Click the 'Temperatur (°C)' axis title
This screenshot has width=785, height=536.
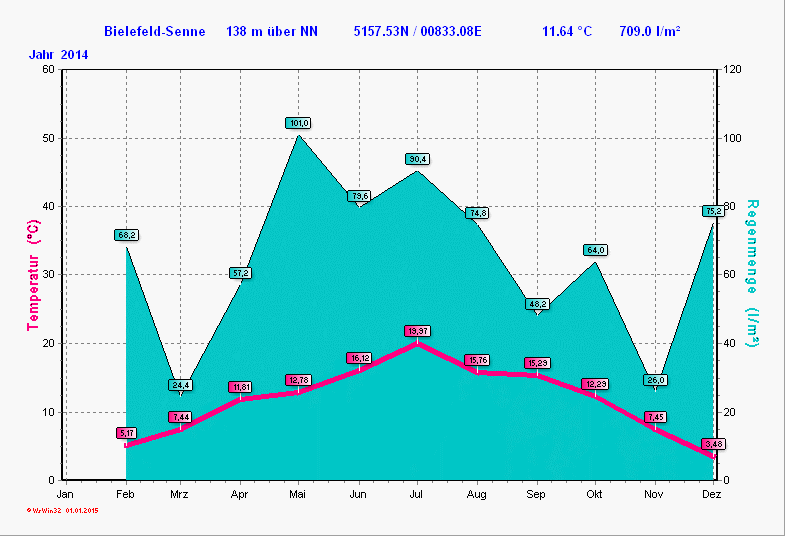click(x=33, y=275)
